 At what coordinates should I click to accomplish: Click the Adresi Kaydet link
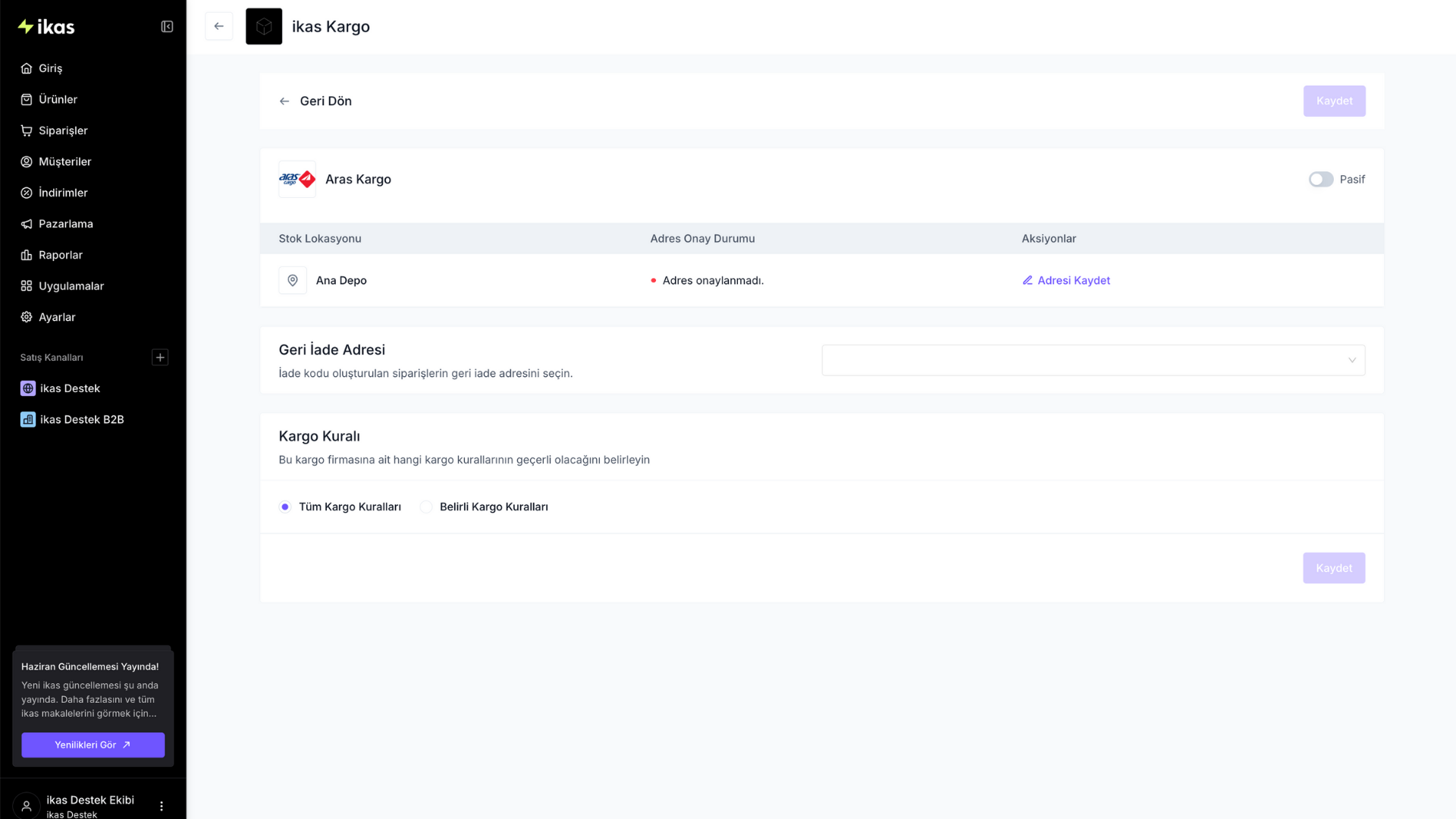coord(1066,281)
